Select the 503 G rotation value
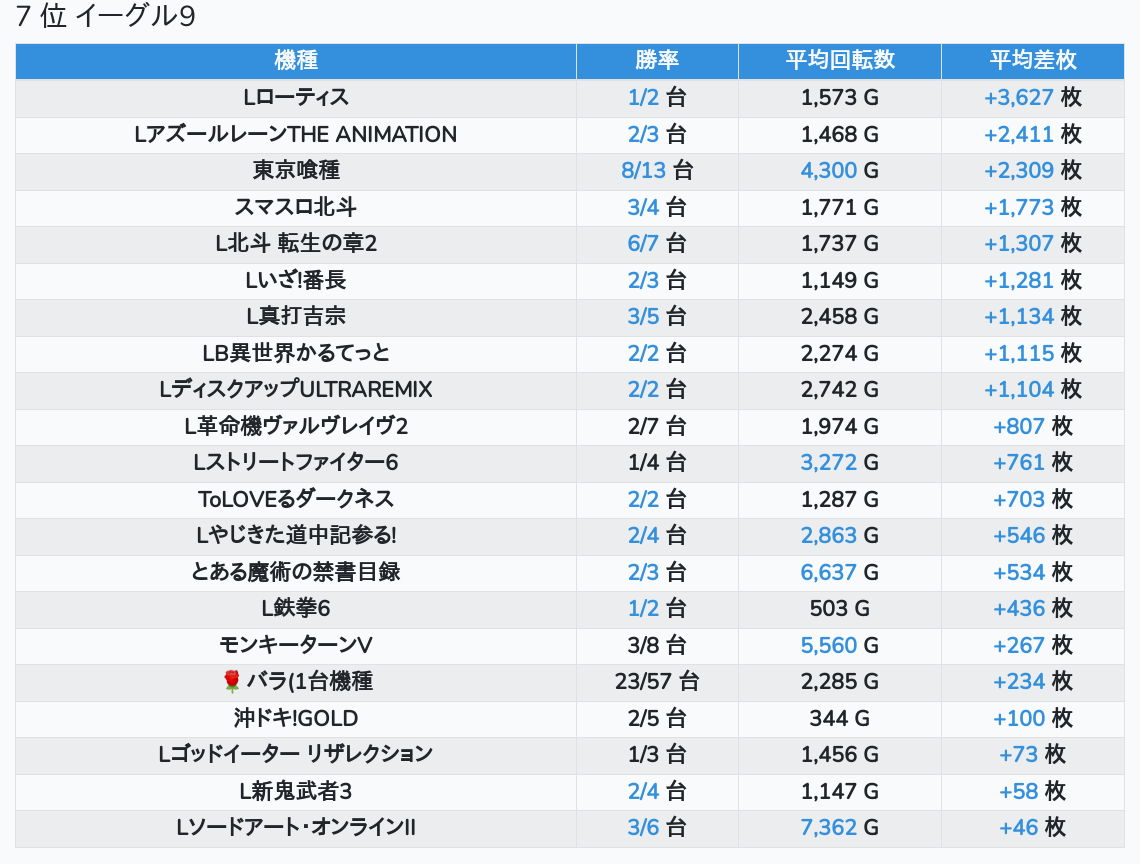 pos(840,609)
